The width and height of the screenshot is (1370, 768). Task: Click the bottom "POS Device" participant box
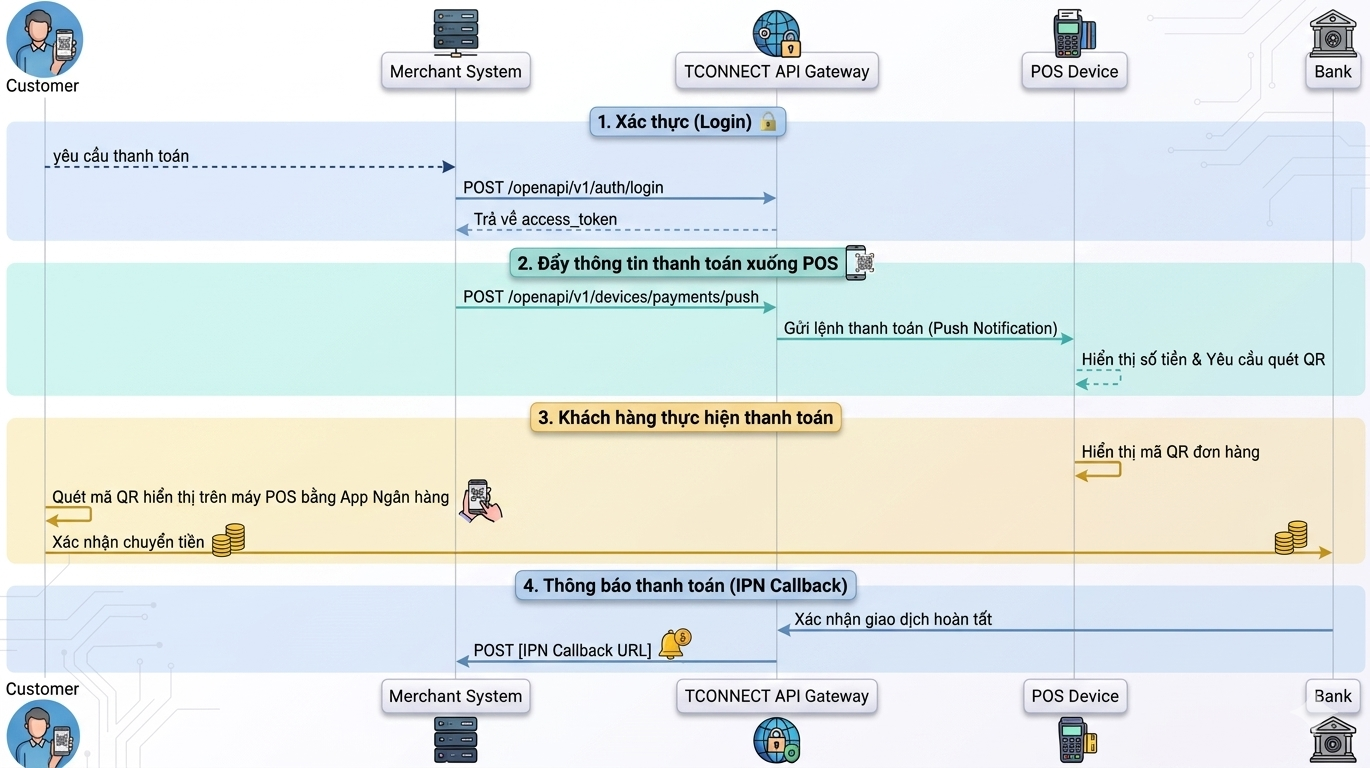pos(1075,696)
